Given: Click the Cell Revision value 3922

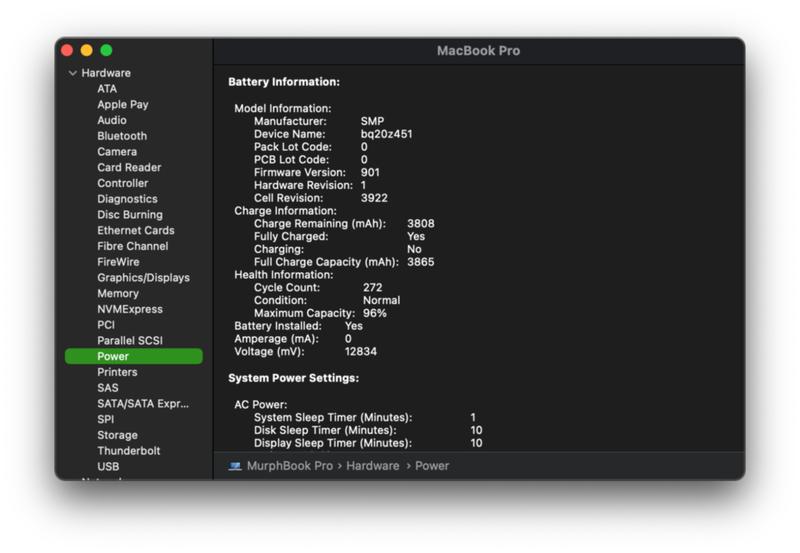Looking at the screenshot, I should pos(374,198).
